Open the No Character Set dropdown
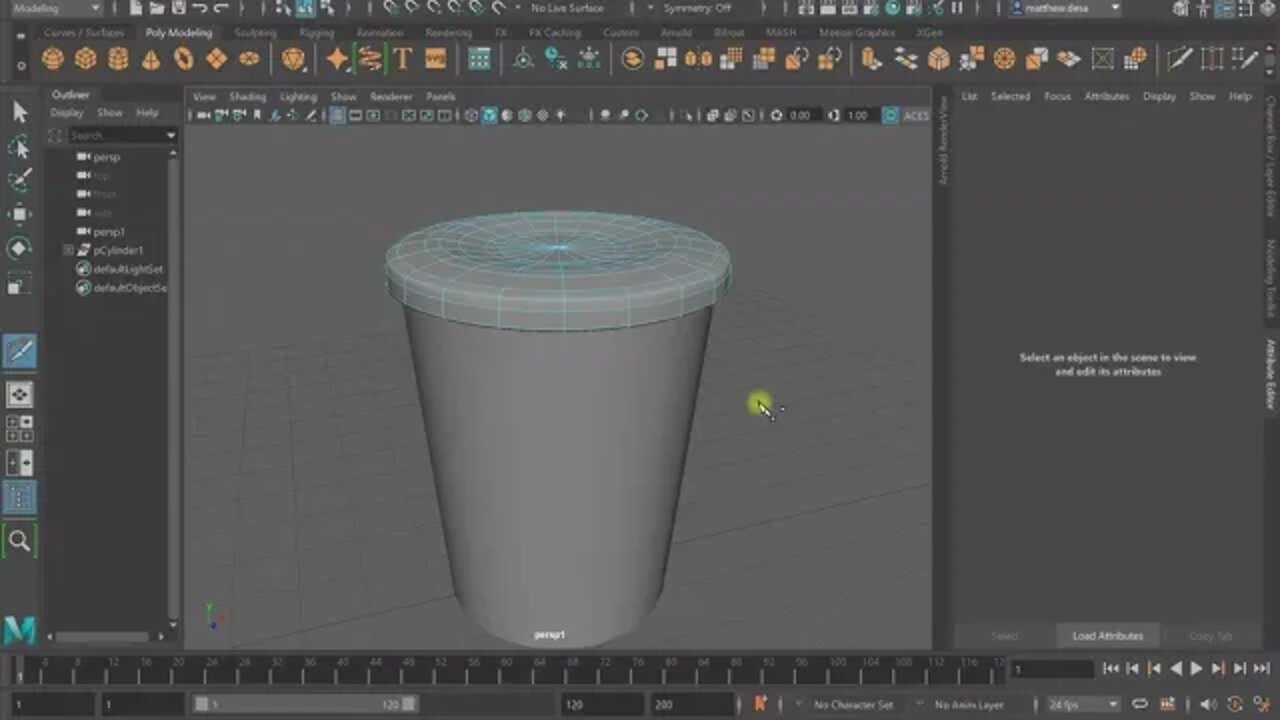The width and height of the screenshot is (1280, 720). click(853, 705)
